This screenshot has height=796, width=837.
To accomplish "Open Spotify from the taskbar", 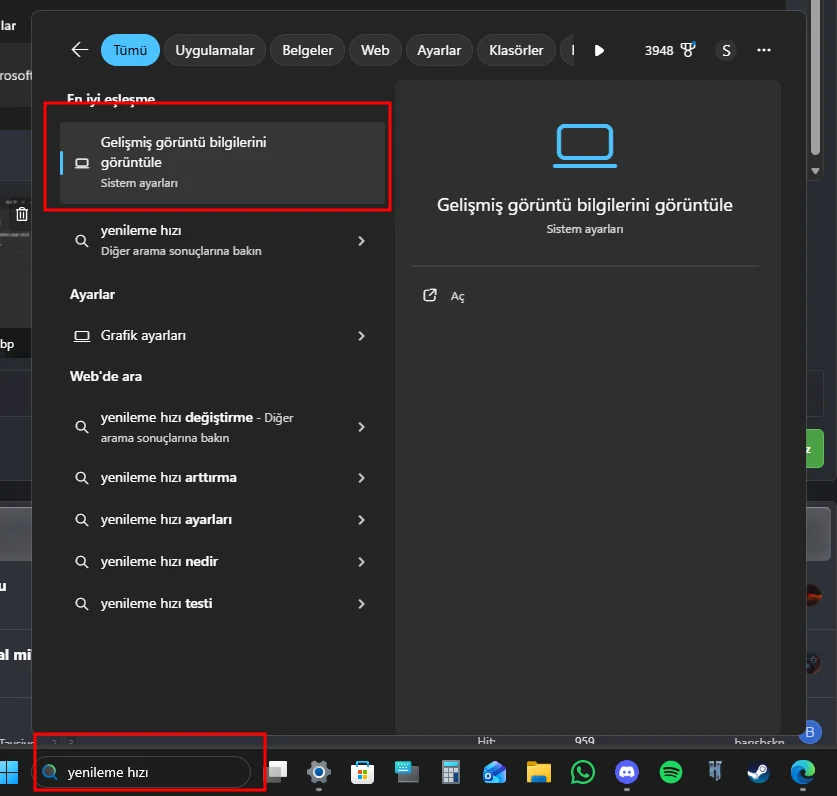I will 671,772.
